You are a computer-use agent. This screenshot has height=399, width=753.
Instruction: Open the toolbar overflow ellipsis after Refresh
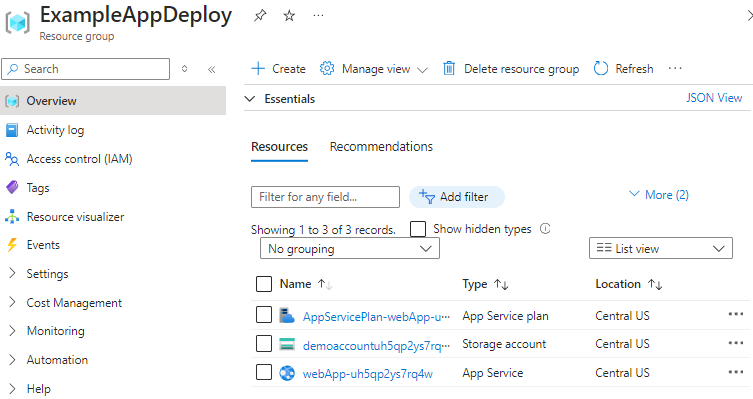[675, 69]
